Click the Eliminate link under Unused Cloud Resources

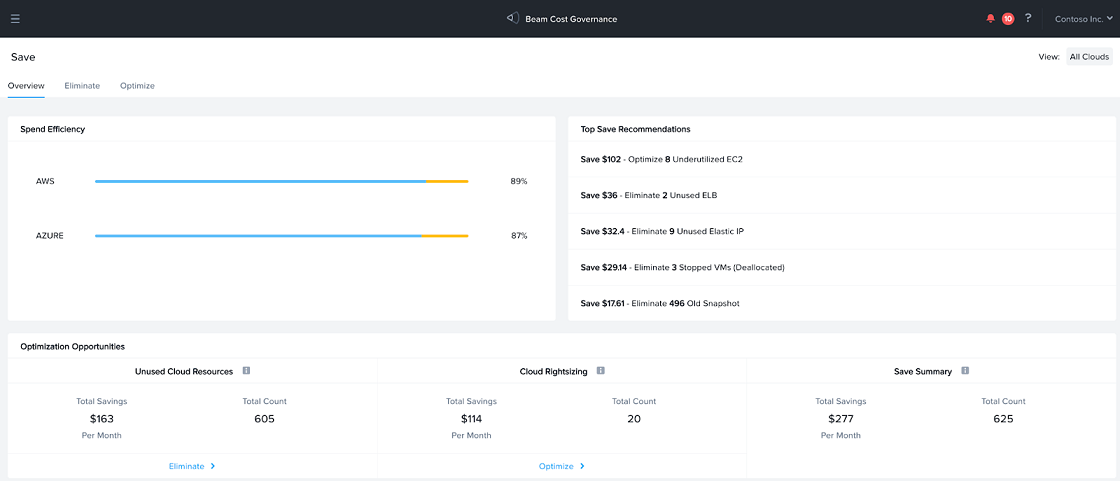[x=192, y=466]
